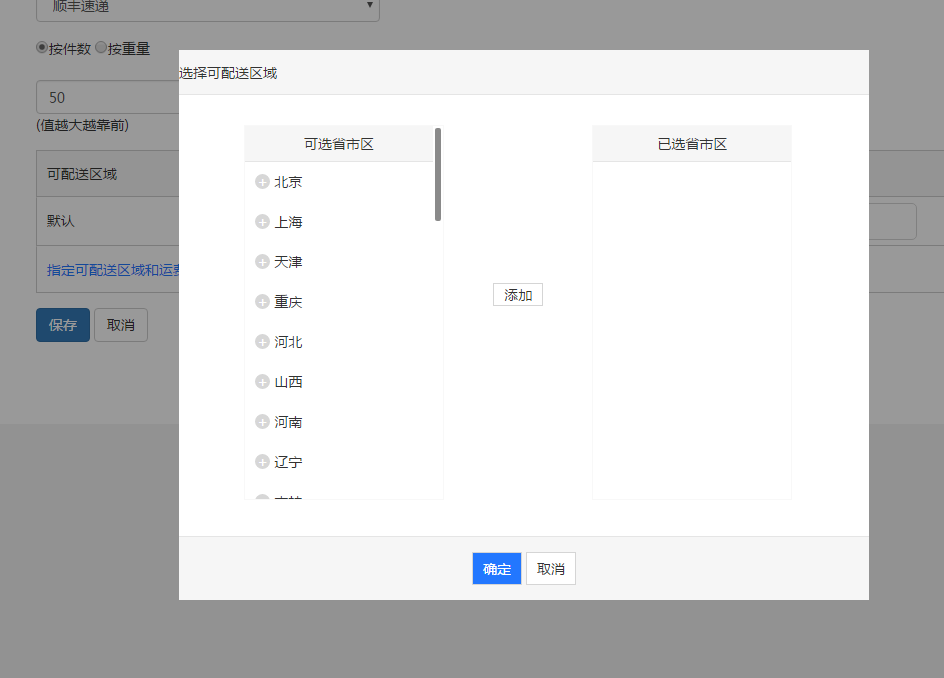
Task: Expand the 上海 province entry
Action: (261, 221)
